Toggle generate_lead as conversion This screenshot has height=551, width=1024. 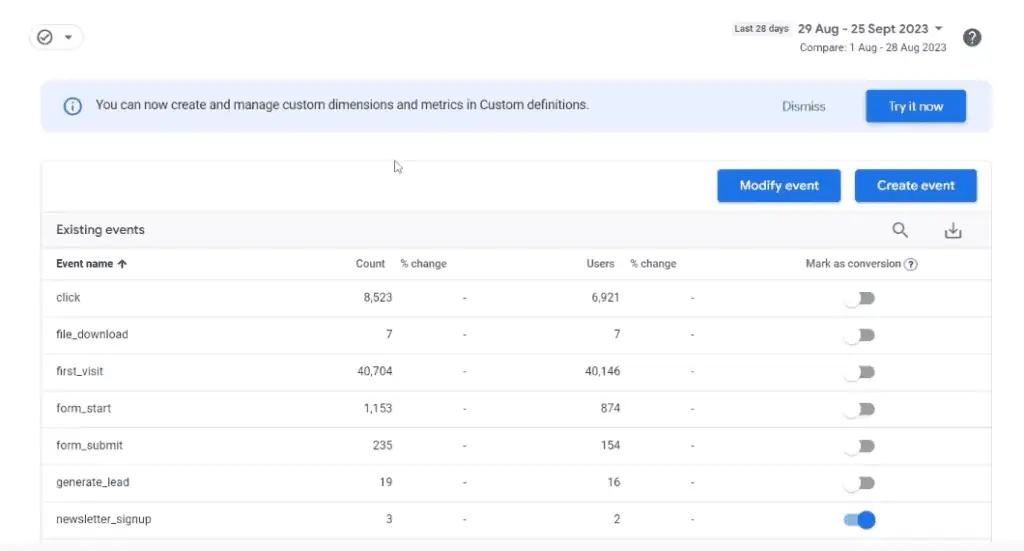[860, 483]
